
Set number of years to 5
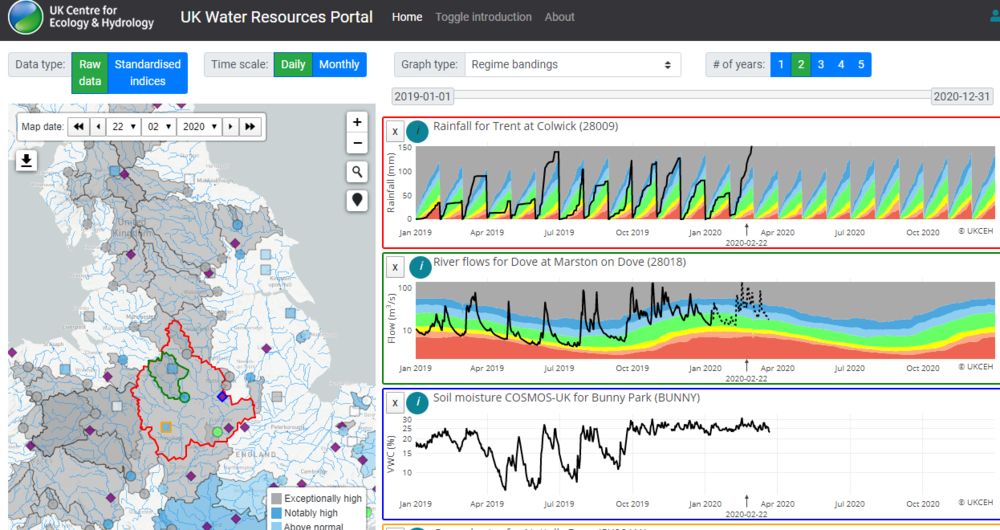pos(860,65)
